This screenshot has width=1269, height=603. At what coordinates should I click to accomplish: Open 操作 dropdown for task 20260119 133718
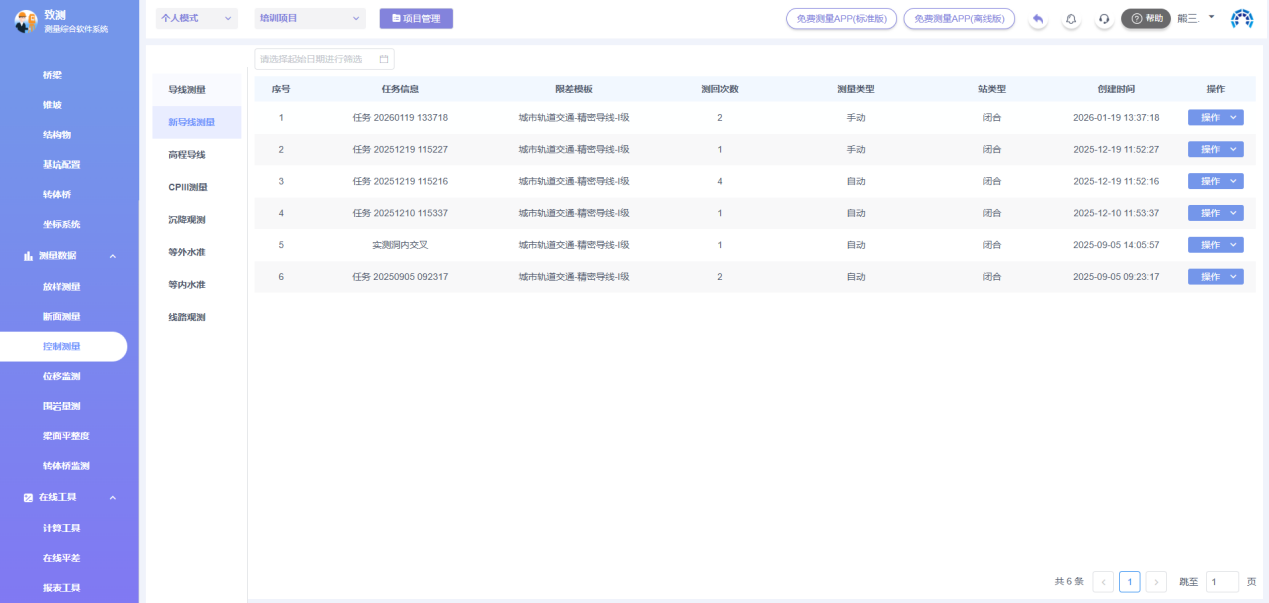[1215, 118]
